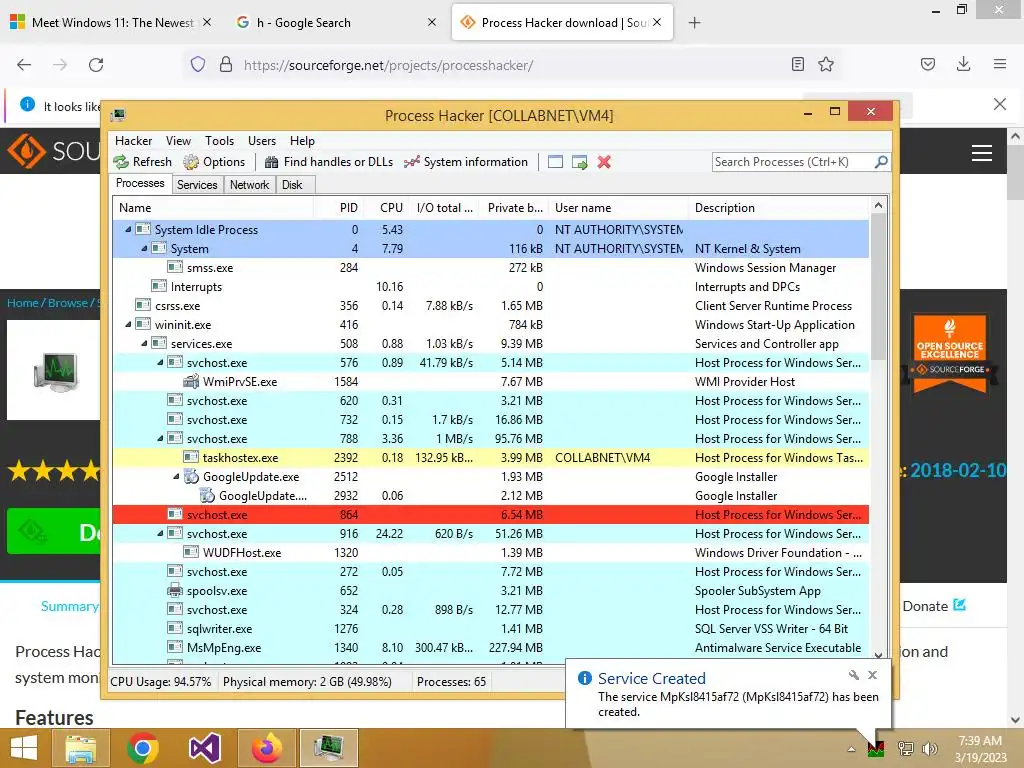Click find window and thread icon

pos(579,162)
